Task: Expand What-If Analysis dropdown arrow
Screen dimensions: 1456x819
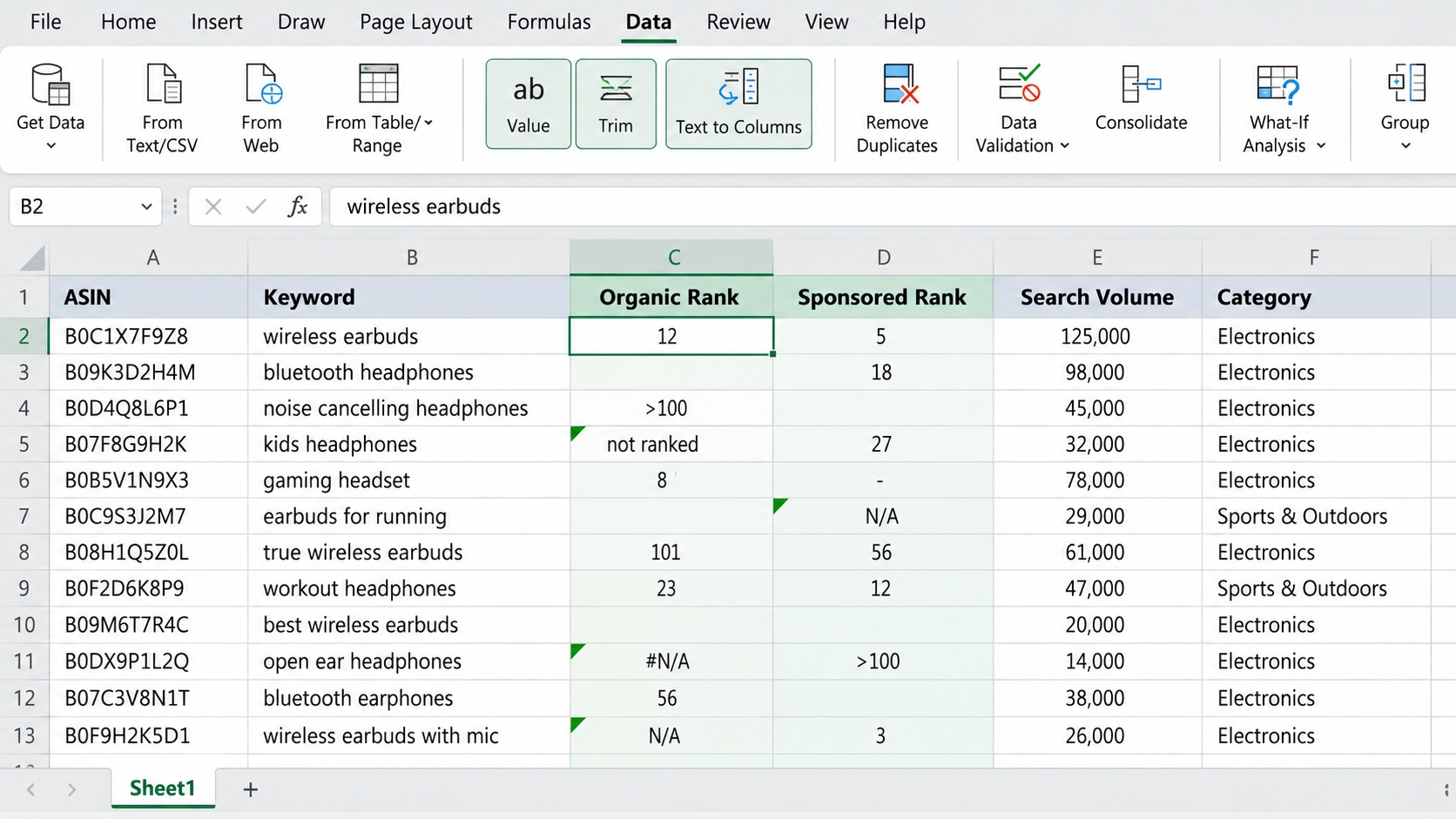Action: point(1320,145)
